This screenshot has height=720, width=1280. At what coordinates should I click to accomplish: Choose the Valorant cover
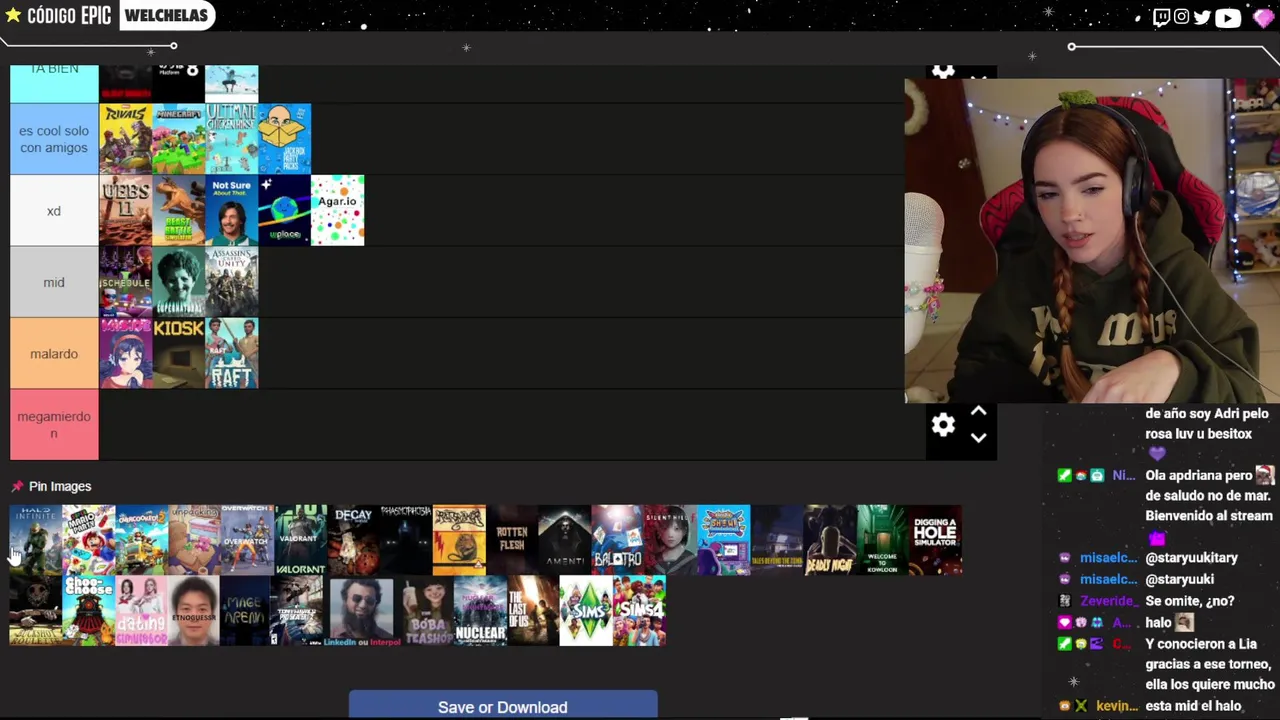pos(300,540)
